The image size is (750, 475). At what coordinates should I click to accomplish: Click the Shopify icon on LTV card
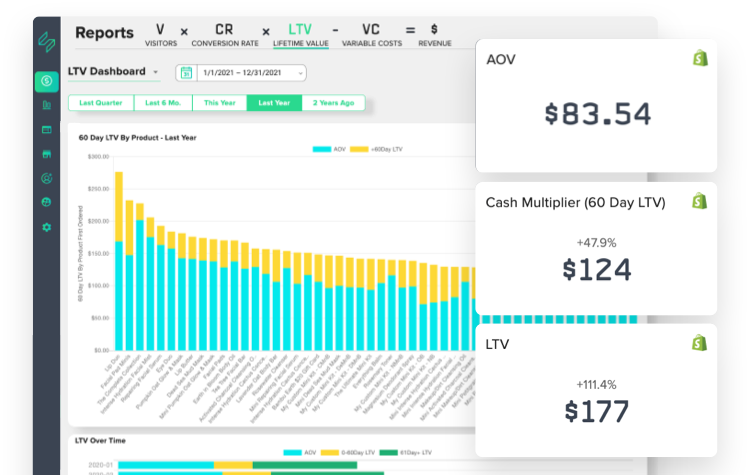(x=700, y=343)
